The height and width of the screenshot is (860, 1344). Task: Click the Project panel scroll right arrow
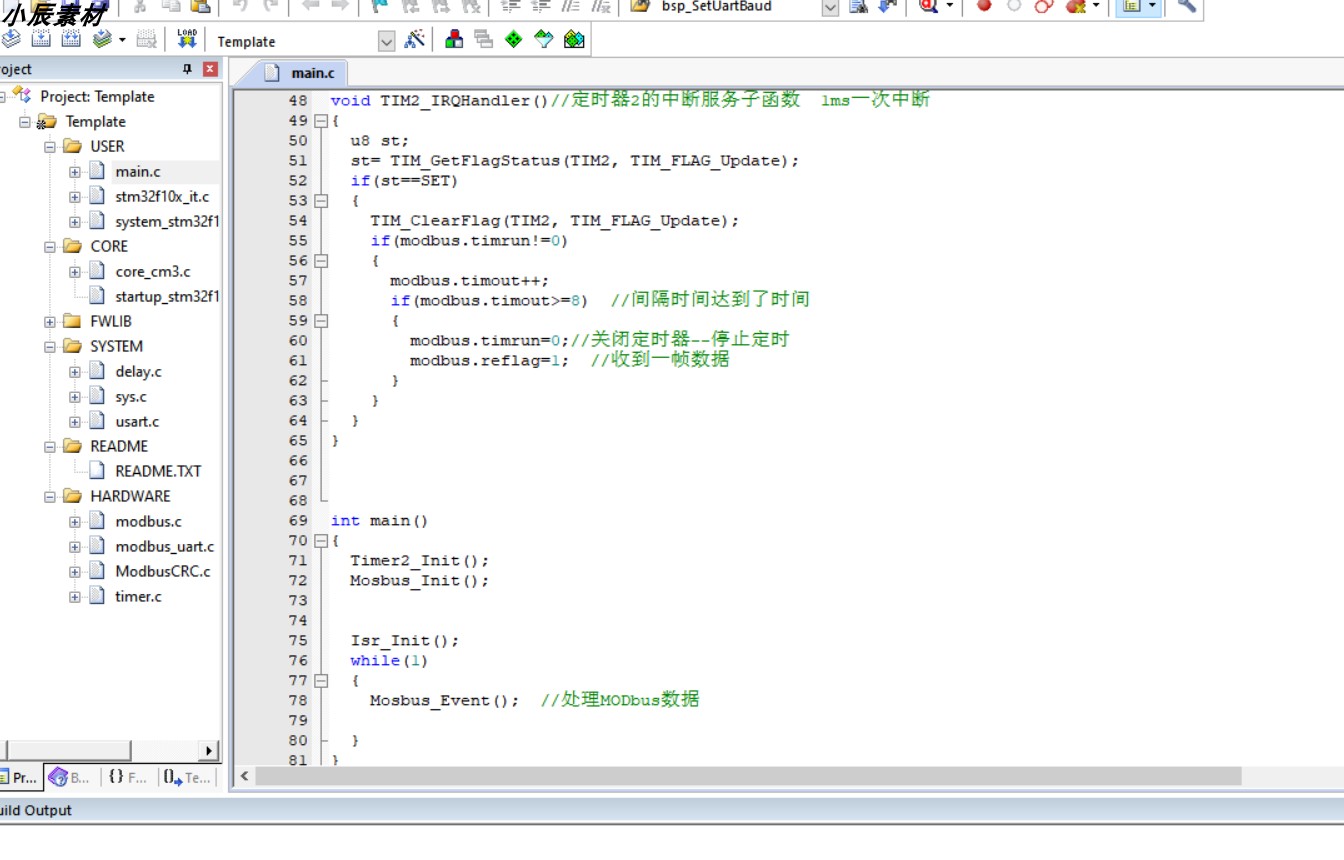tap(209, 751)
